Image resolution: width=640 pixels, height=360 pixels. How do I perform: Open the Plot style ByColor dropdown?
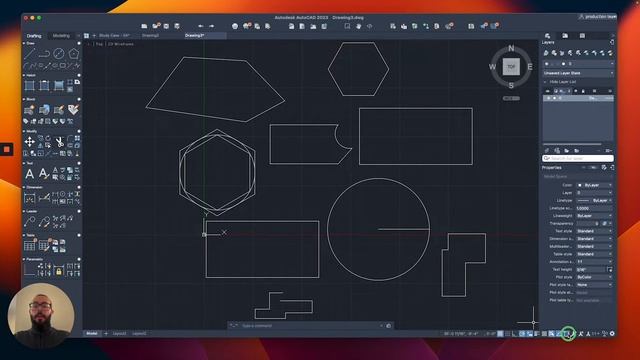pos(594,277)
